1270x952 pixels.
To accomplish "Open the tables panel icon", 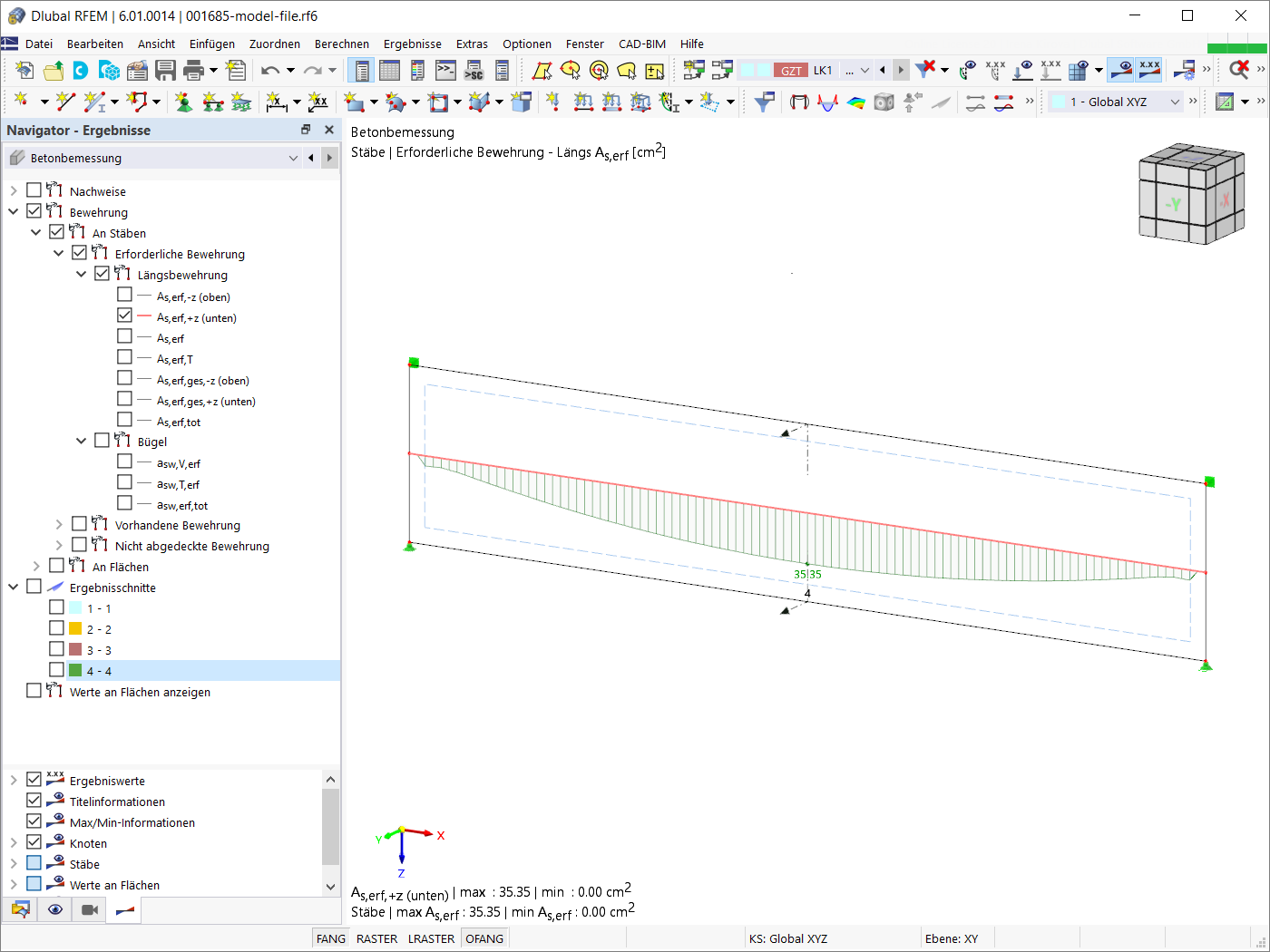I will [x=390, y=71].
